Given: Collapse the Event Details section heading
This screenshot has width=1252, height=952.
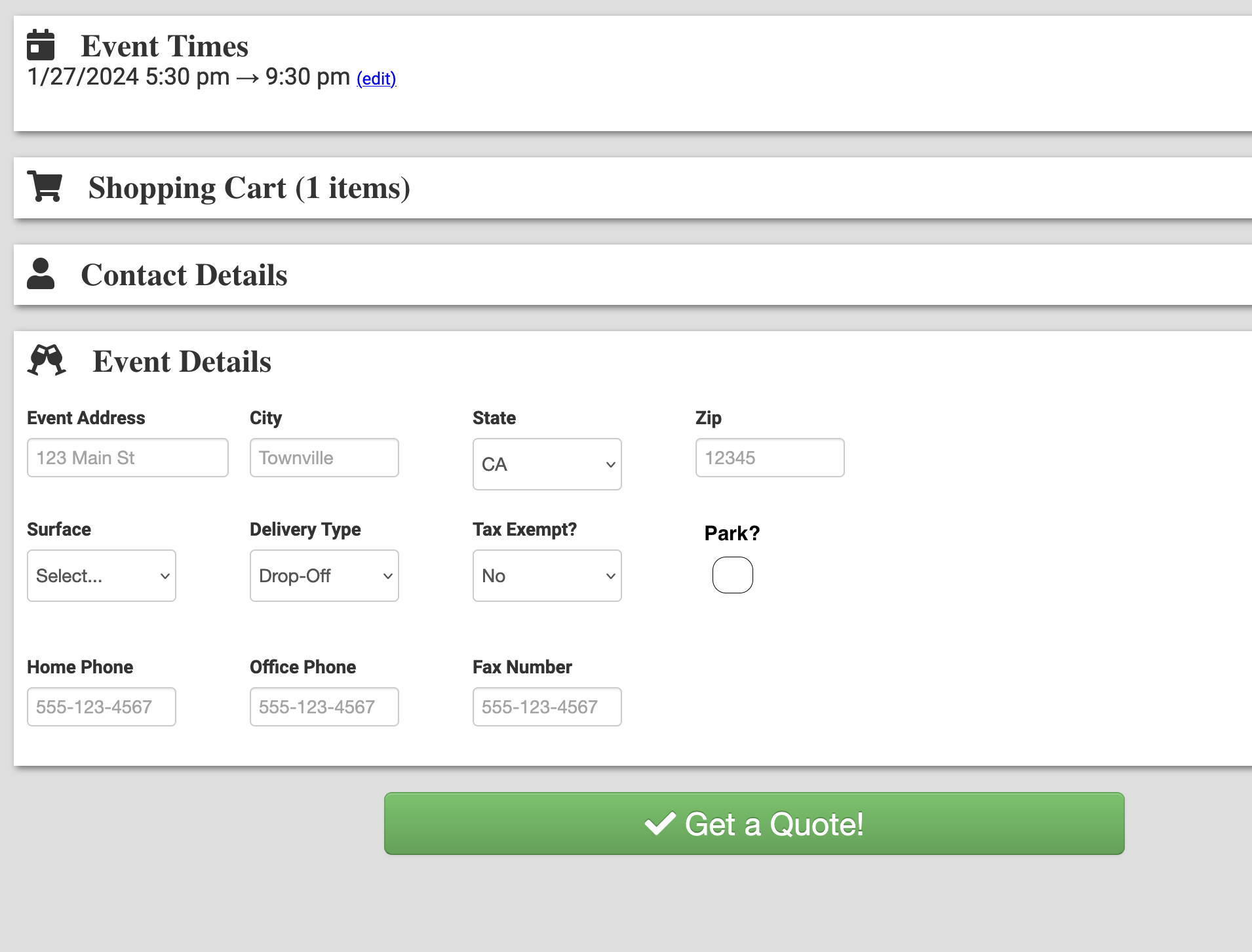Looking at the screenshot, I should 182,362.
